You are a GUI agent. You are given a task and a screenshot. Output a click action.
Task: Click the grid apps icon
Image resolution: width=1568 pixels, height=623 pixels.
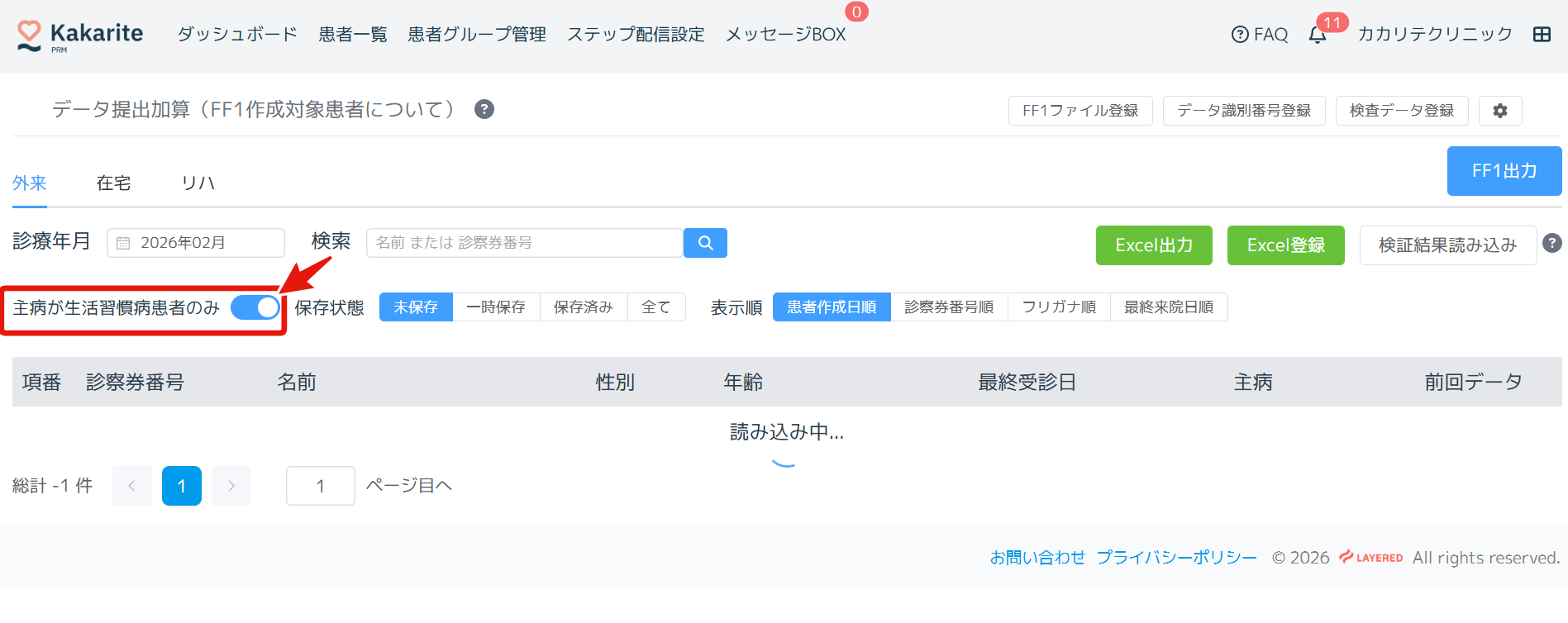pos(1542,35)
